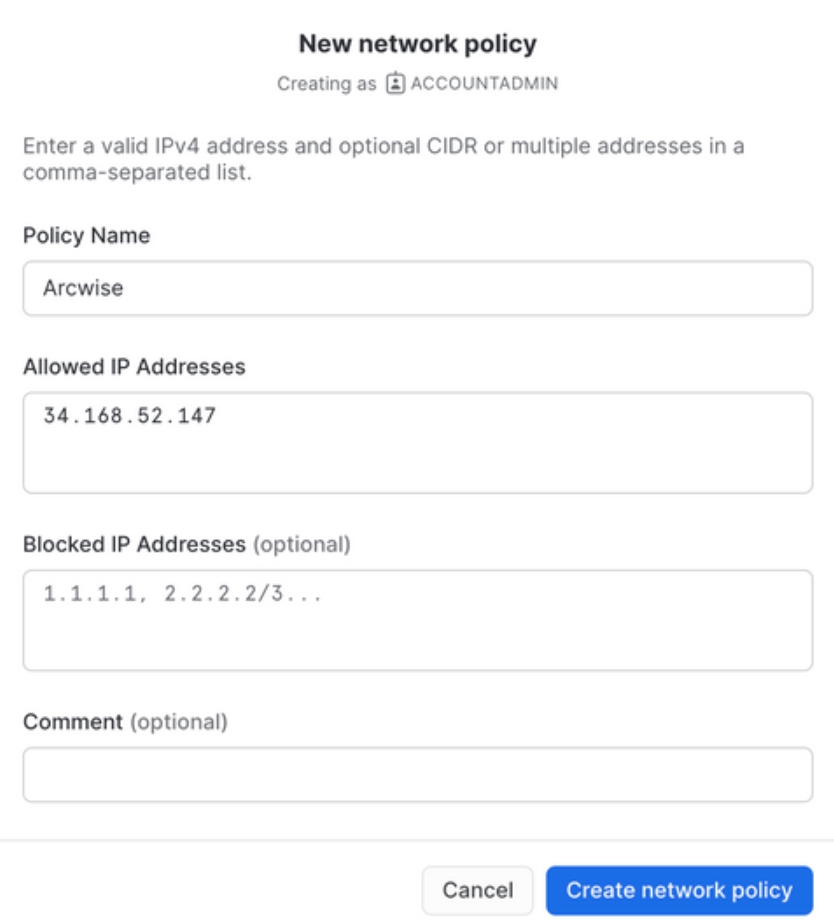This screenshot has height=924, width=834.
Task: Click the role icon beside ACCOUNTADMIN
Action: pyautogui.click(x=396, y=84)
